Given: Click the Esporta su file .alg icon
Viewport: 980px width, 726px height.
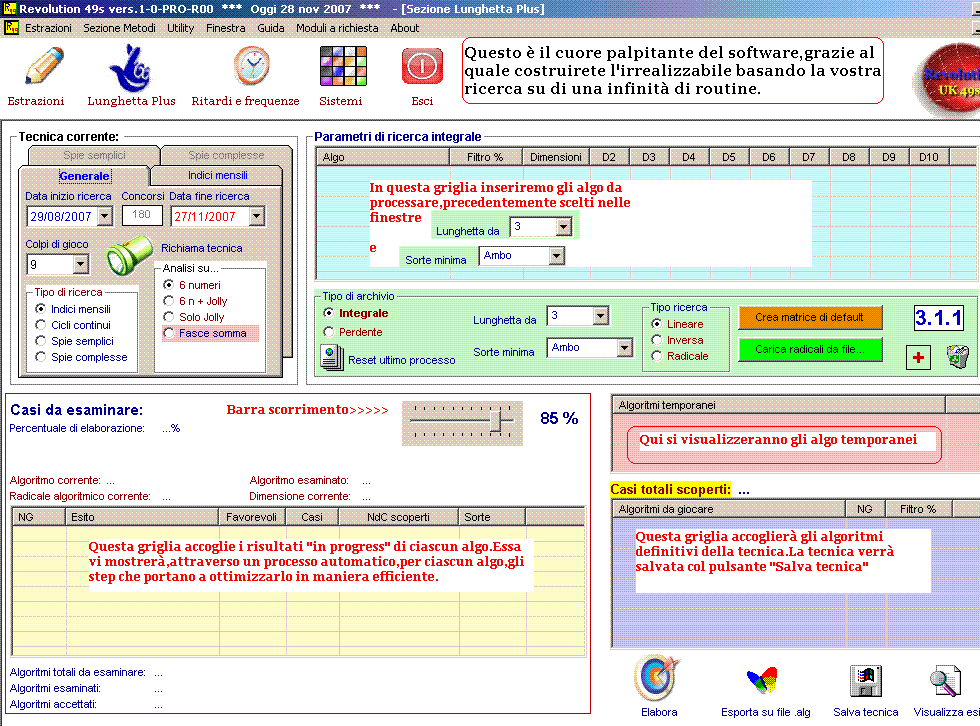Looking at the screenshot, I should pos(762,680).
